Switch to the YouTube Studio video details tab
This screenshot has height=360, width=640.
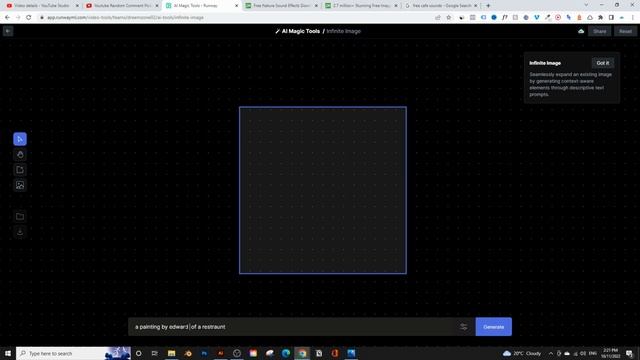click(41, 6)
